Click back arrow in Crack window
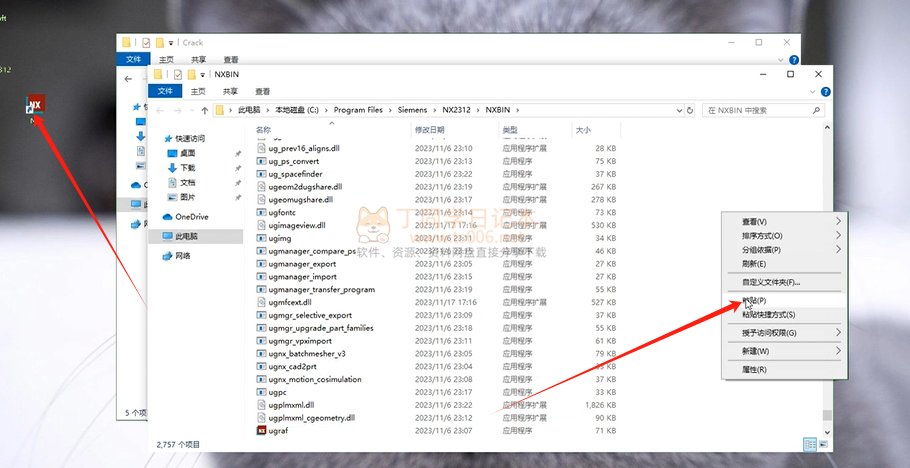Viewport: 910px width, 468px height. pos(128,78)
